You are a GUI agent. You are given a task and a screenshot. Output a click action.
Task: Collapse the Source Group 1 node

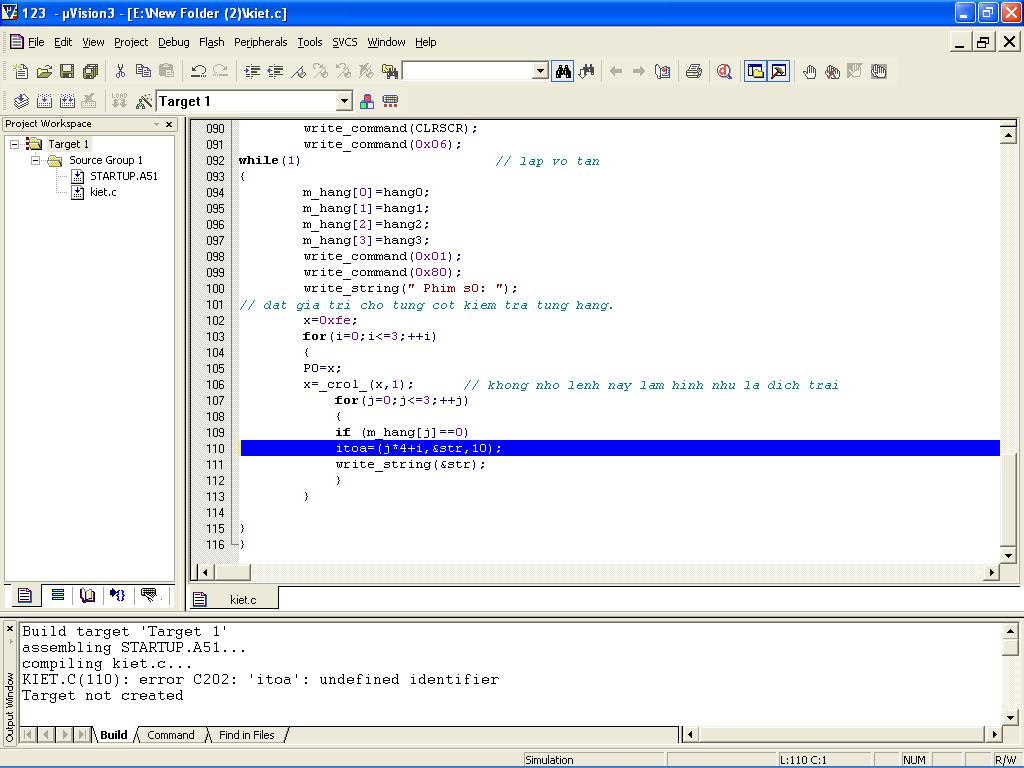(x=35, y=160)
